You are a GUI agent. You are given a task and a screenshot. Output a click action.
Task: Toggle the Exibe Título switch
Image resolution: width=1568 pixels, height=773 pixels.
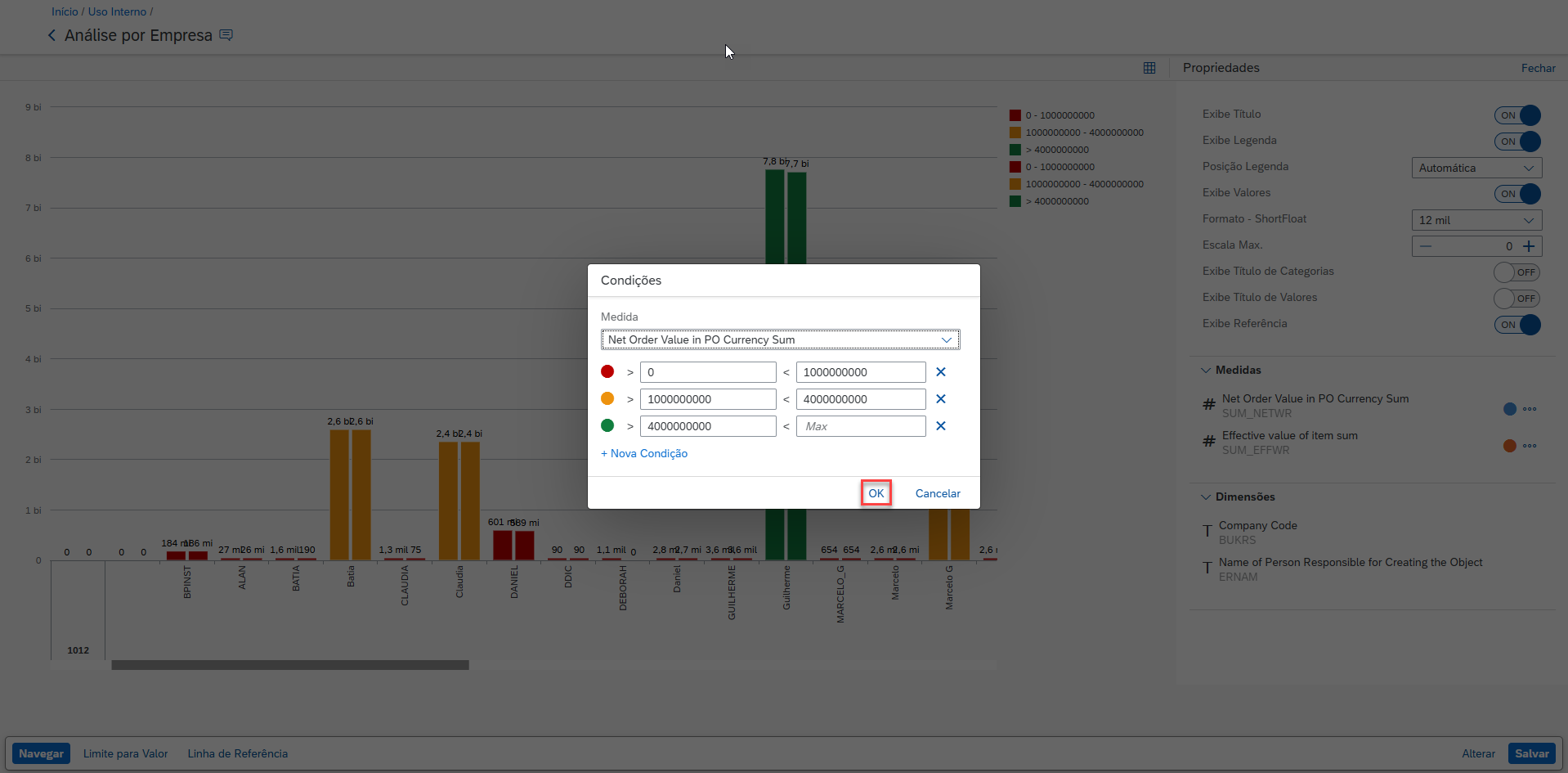point(1517,115)
